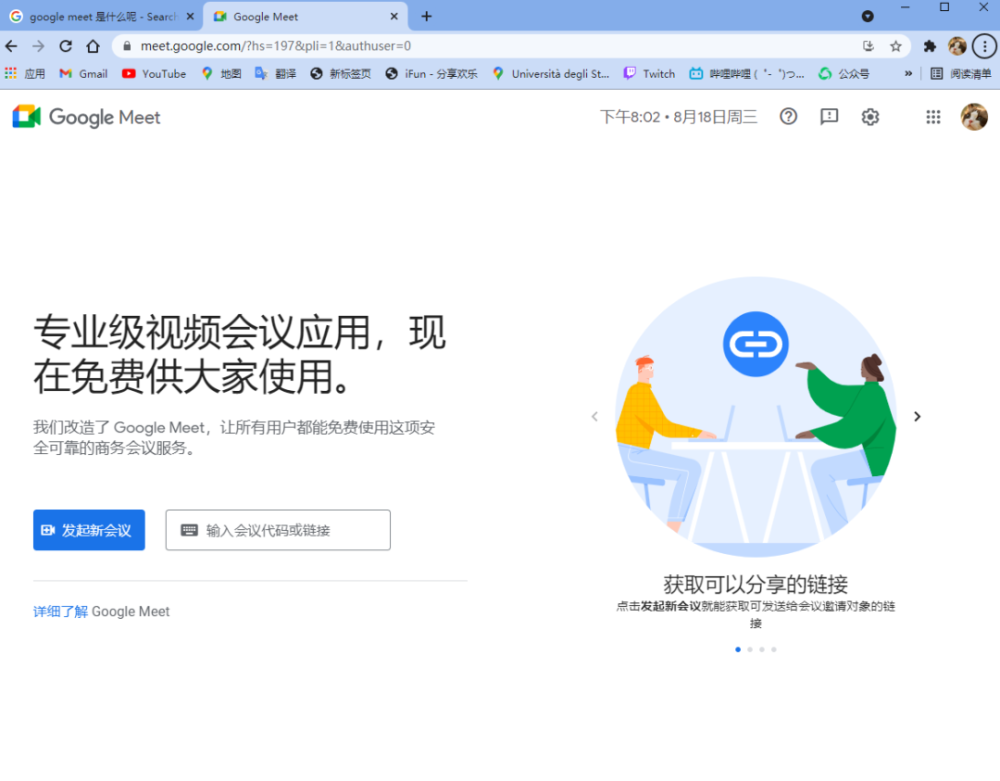Go to previous carousel slide
Viewport: 1000px width, 781px height.
[x=594, y=416]
